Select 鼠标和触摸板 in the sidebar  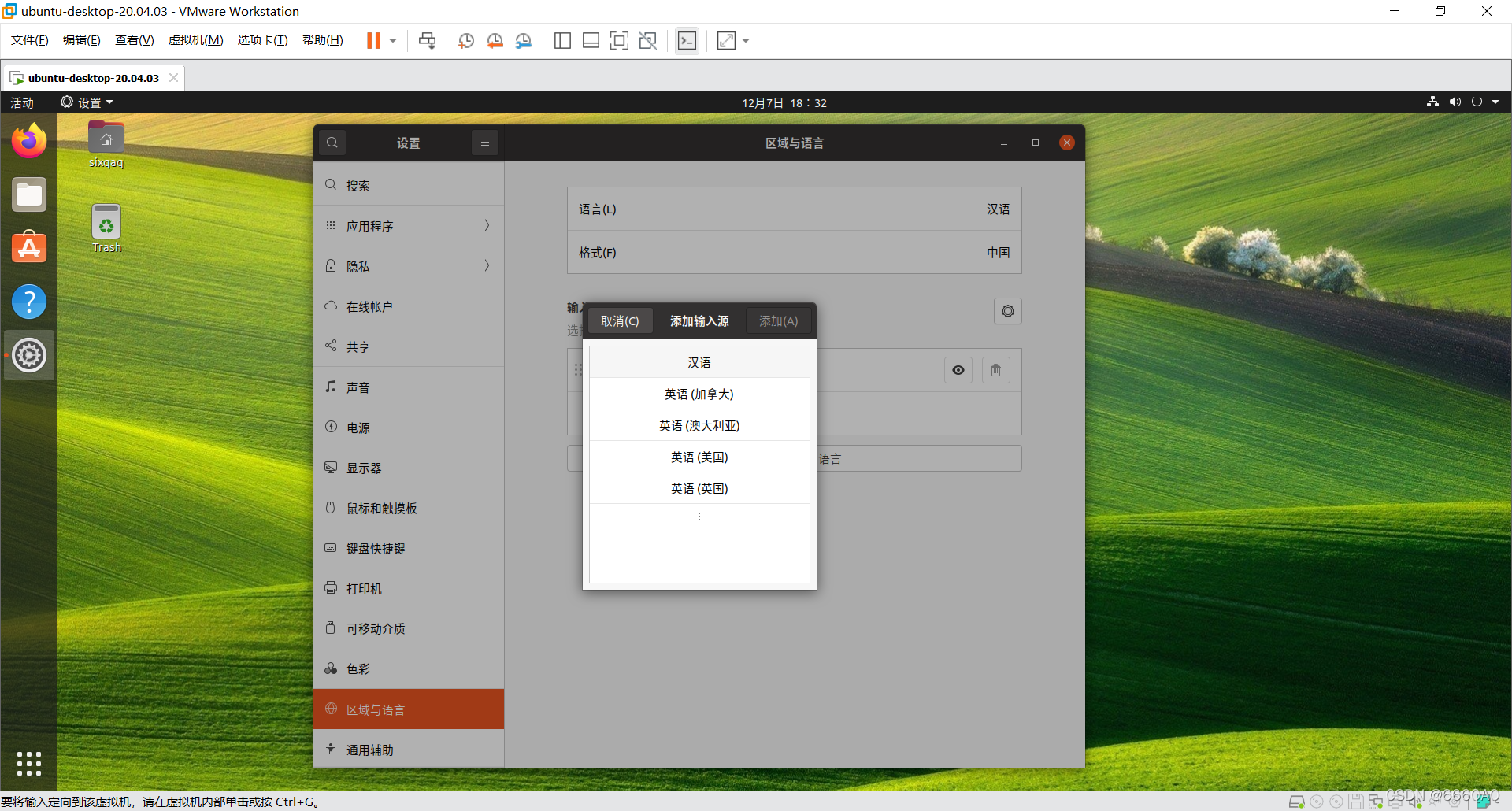(x=409, y=508)
